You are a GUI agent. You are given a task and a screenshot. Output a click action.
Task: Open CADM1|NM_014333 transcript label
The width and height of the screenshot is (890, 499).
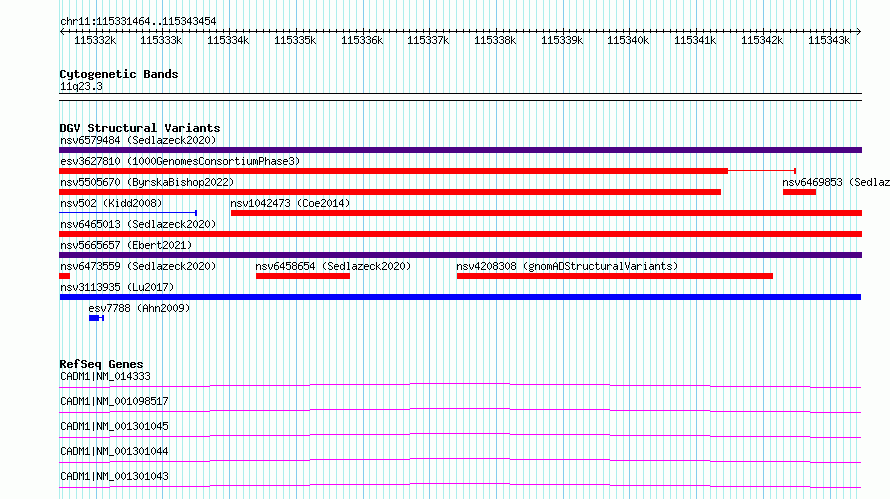click(105, 376)
